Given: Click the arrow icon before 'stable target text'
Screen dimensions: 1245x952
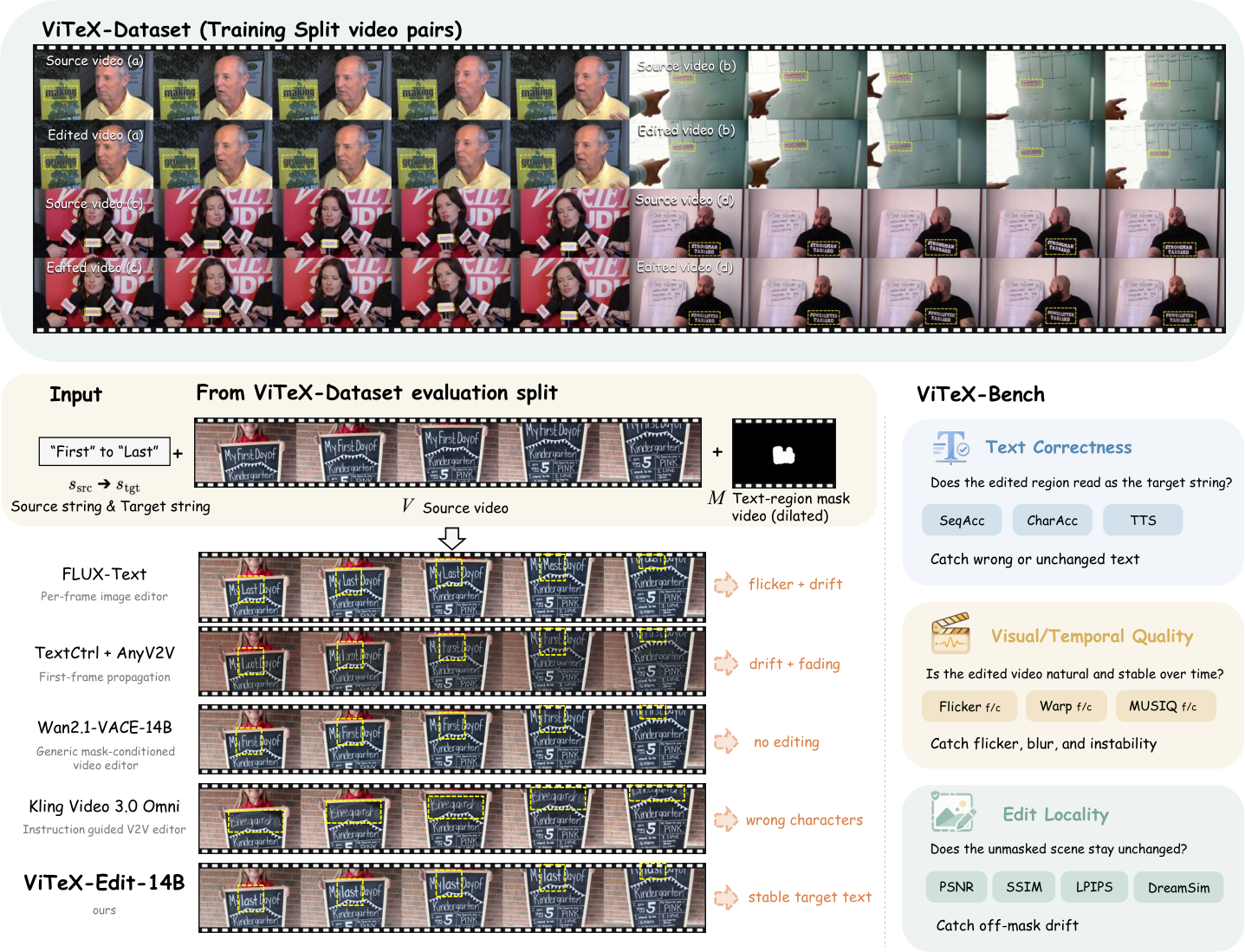Looking at the screenshot, I should coord(726,897).
